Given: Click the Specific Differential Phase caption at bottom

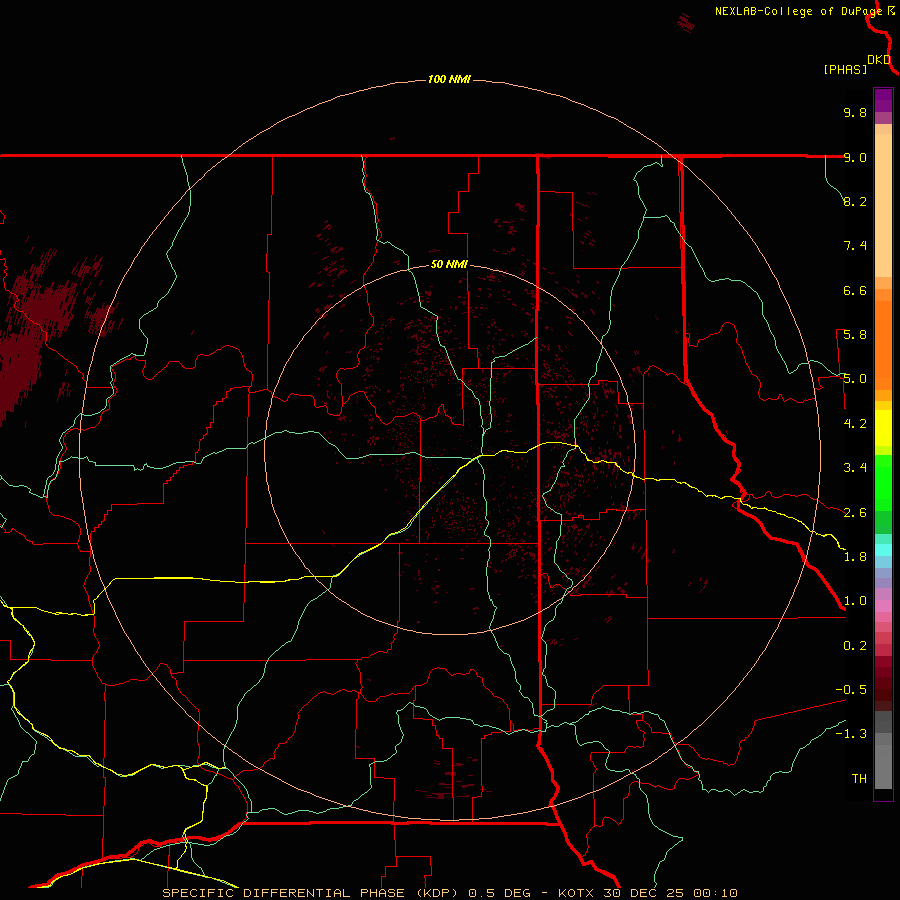Looking at the screenshot, I should tap(450, 893).
